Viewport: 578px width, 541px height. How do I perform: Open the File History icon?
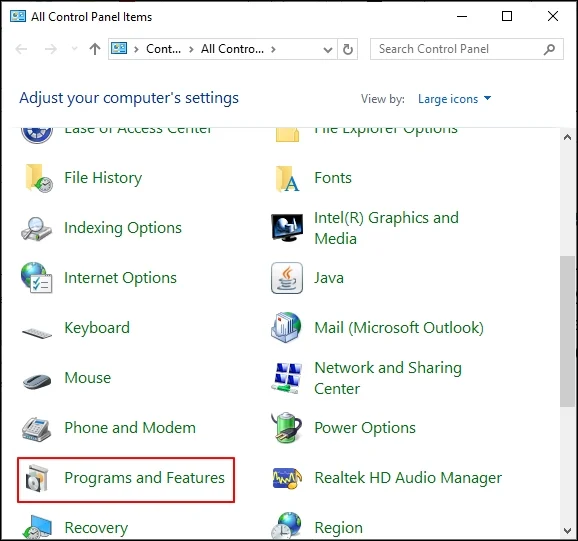(x=38, y=178)
